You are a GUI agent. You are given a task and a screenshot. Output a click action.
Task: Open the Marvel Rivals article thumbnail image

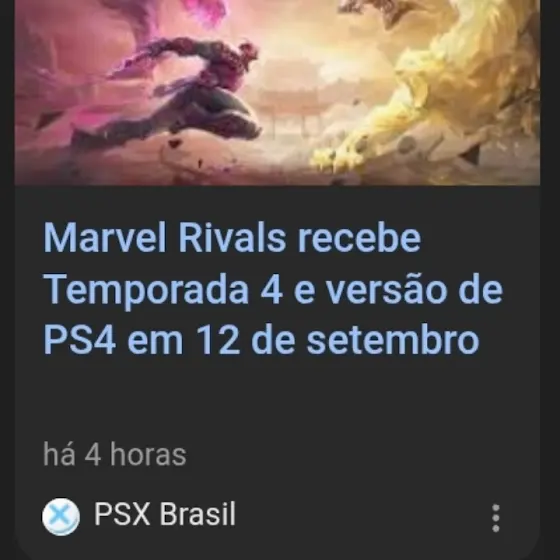(x=277, y=92)
